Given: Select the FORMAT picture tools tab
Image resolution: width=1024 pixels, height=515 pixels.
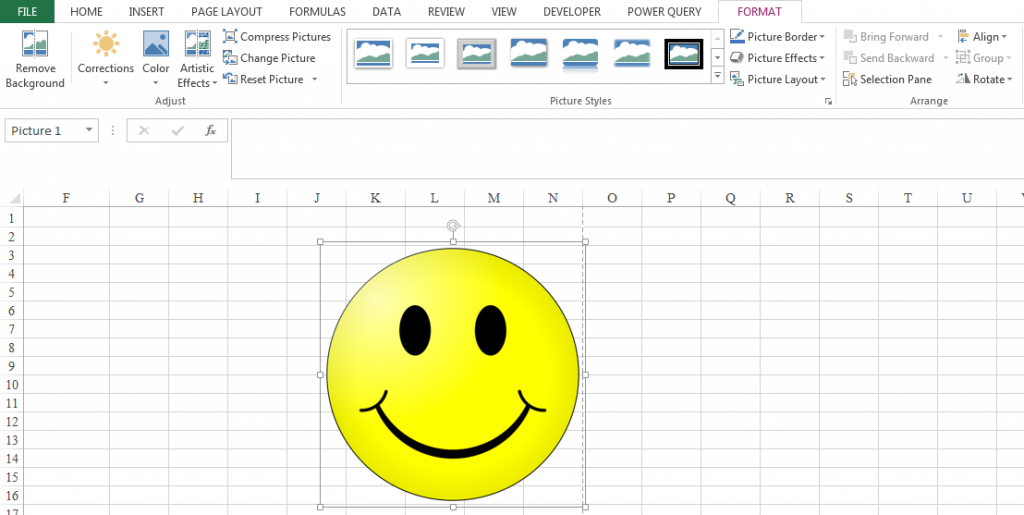Looking at the screenshot, I should coord(760,12).
